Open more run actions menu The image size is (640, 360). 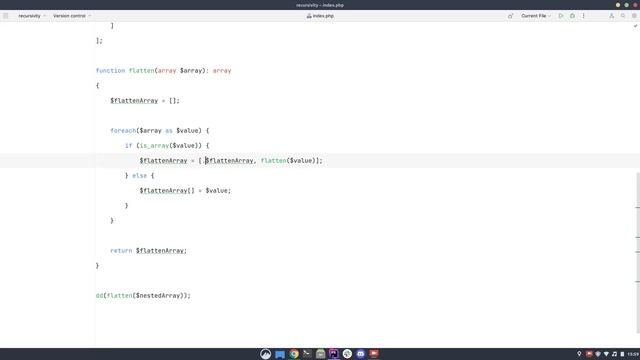coord(584,16)
